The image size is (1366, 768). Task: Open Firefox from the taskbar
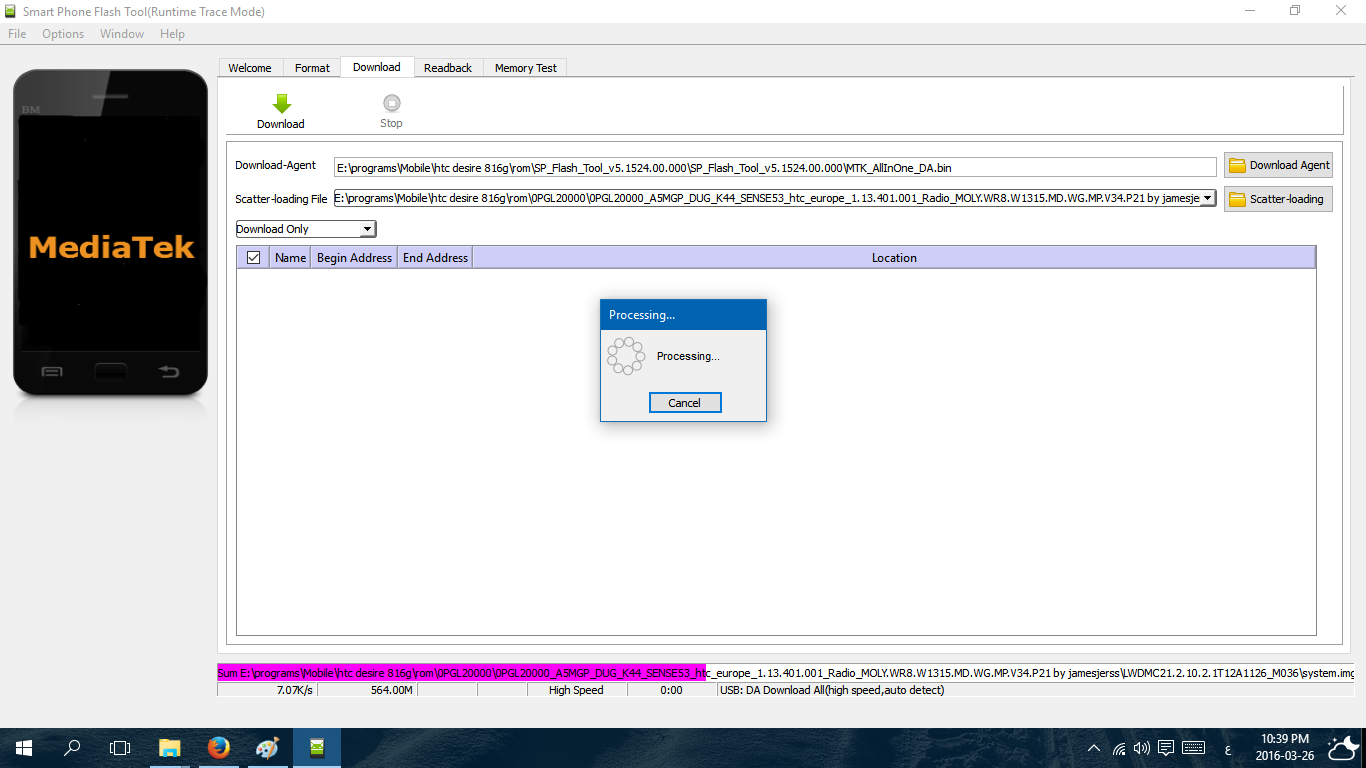[x=219, y=747]
